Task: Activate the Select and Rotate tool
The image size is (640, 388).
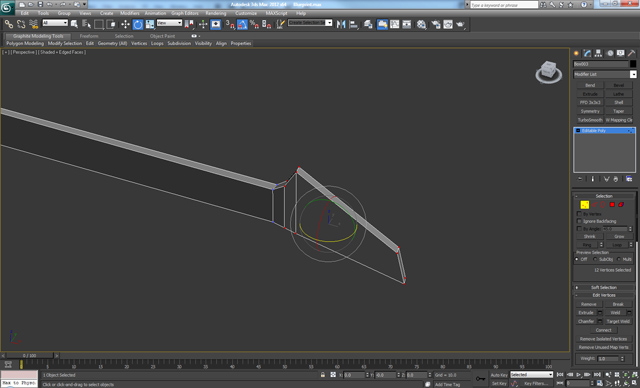Action: click(138, 24)
